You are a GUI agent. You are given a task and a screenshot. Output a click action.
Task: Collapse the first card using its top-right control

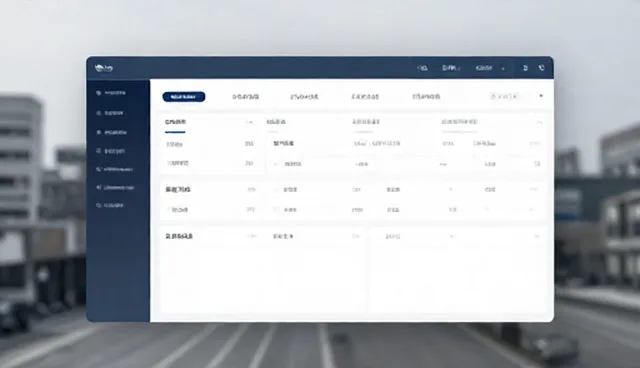[539, 122]
